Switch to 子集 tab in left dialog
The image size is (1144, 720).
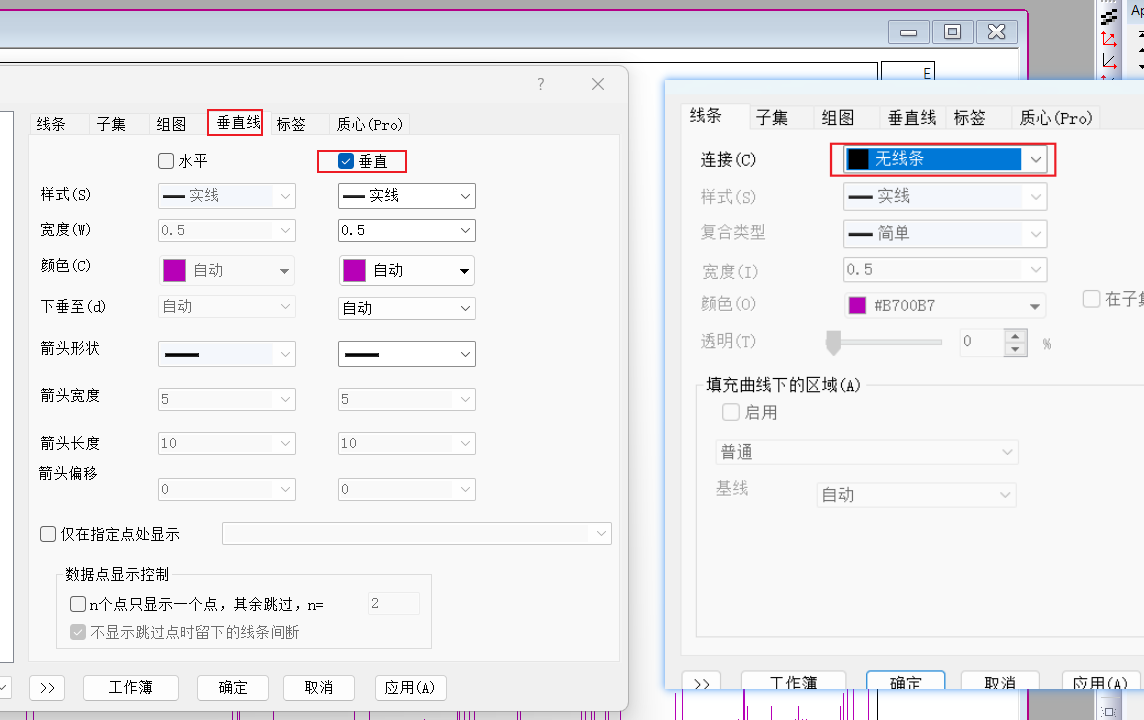point(112,124)
